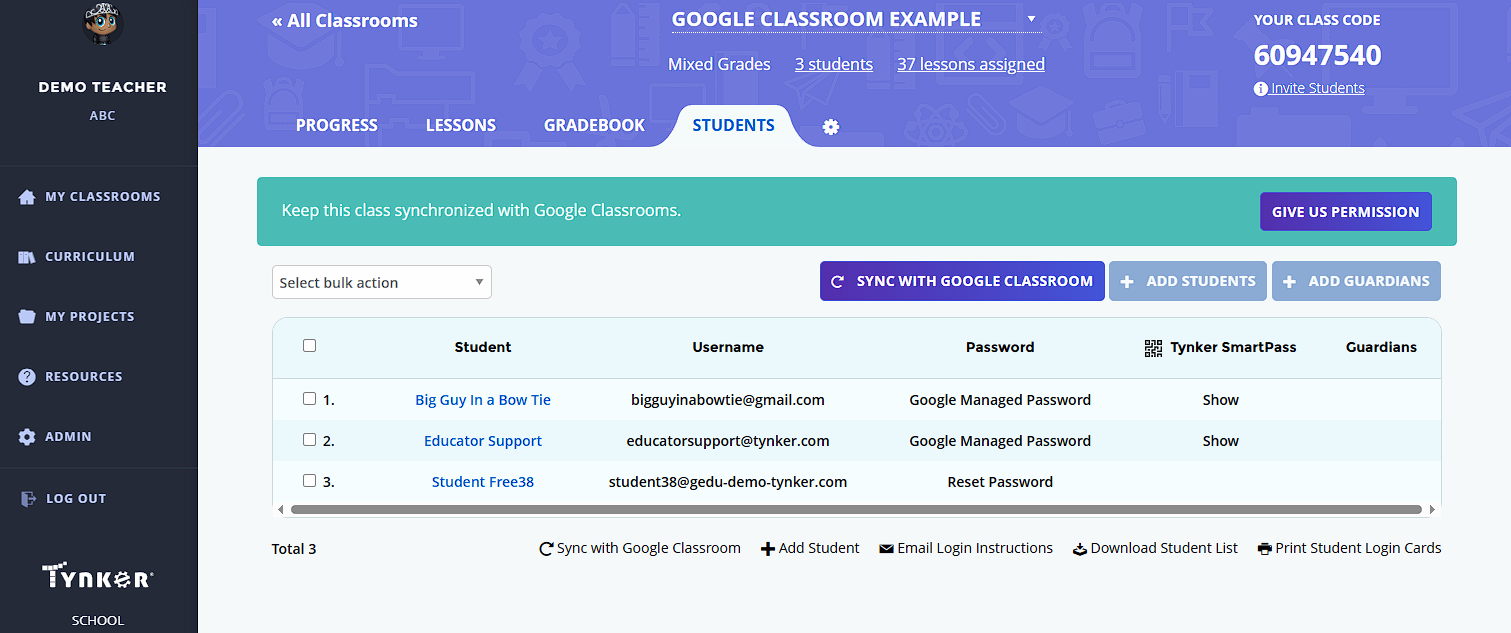Click the Add Students button

(x=1188, y=281)
